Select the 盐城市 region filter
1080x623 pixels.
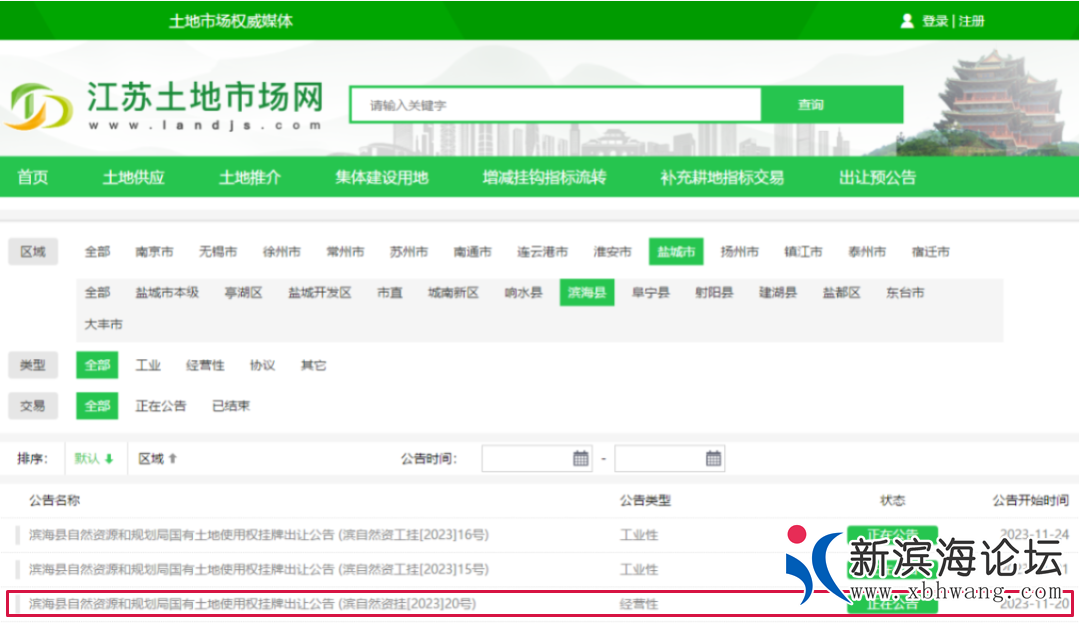(675, 252)
